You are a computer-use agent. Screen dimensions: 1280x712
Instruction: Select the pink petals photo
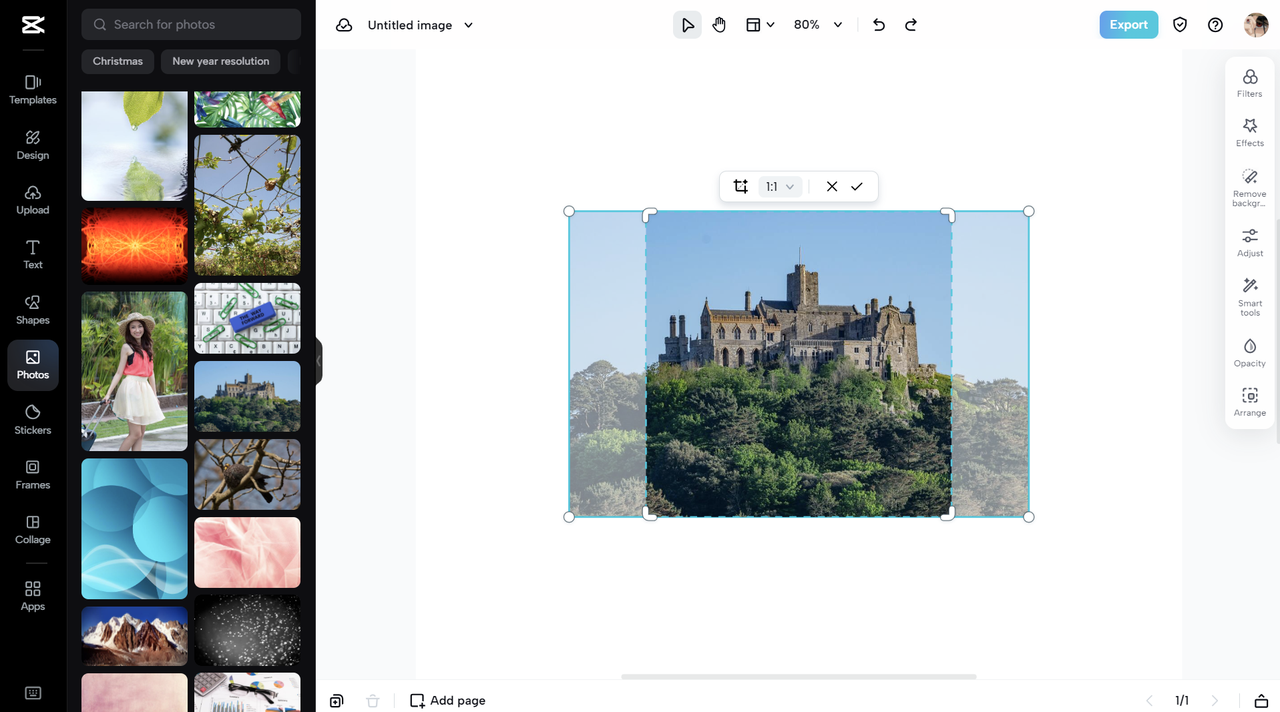pyautogui.click(x=247, y=552)
